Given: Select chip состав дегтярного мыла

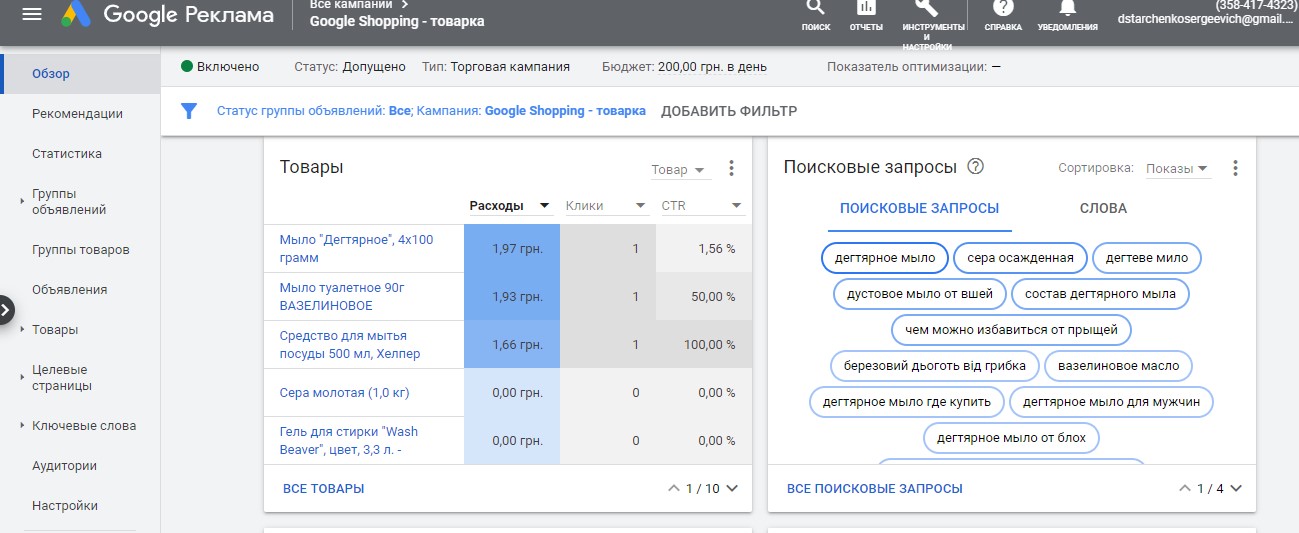Looking at the screenshot, I should point(1100,294).
